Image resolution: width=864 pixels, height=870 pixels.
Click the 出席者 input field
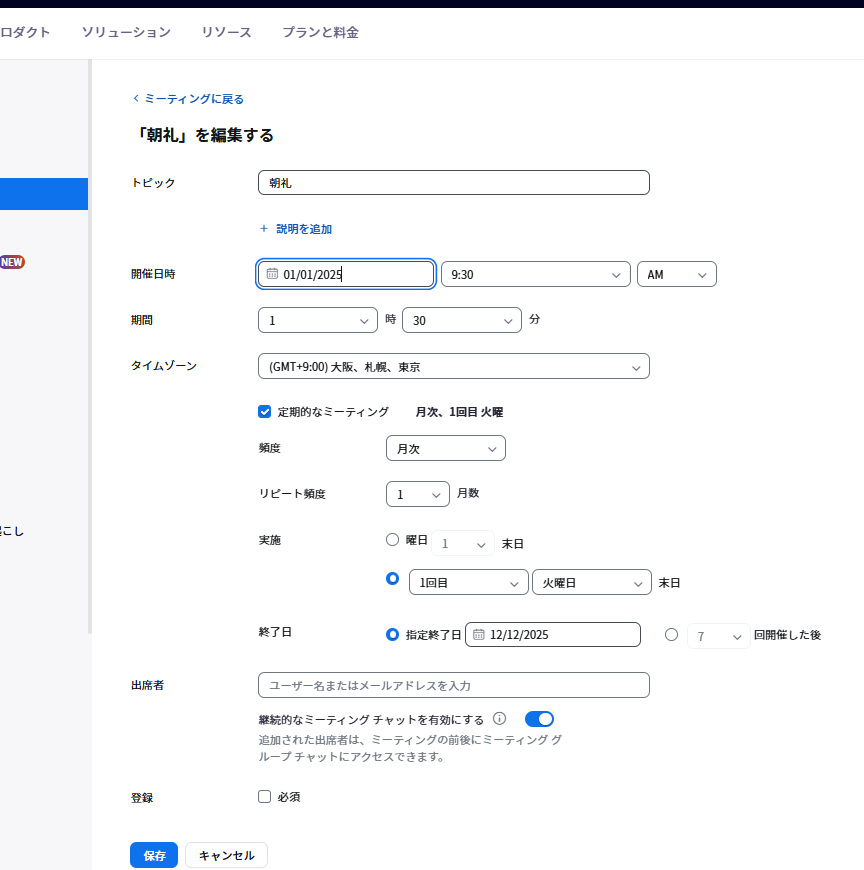(x=453, y=685)
